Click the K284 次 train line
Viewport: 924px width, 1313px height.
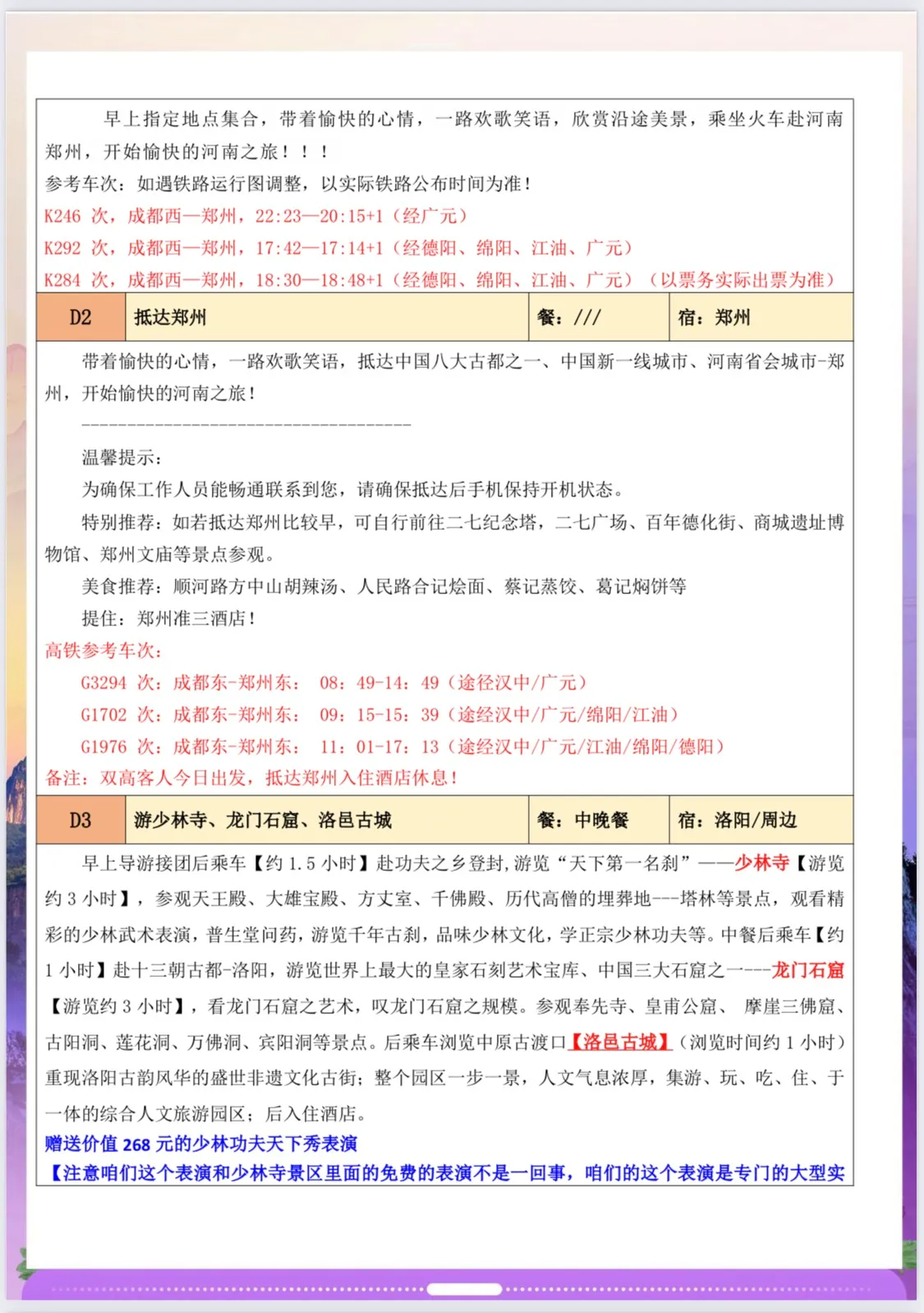[439, 280]
